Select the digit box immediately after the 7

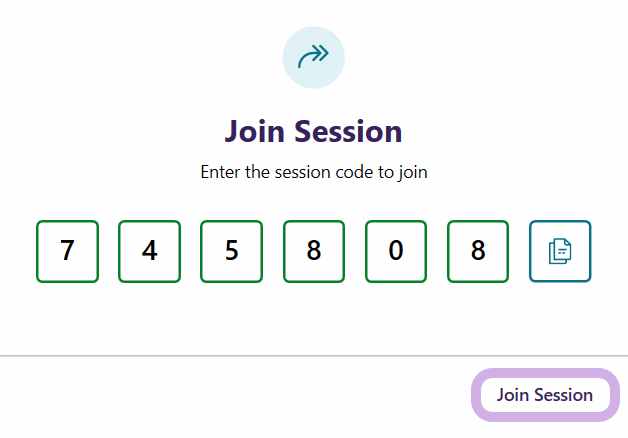click(150, 251)
